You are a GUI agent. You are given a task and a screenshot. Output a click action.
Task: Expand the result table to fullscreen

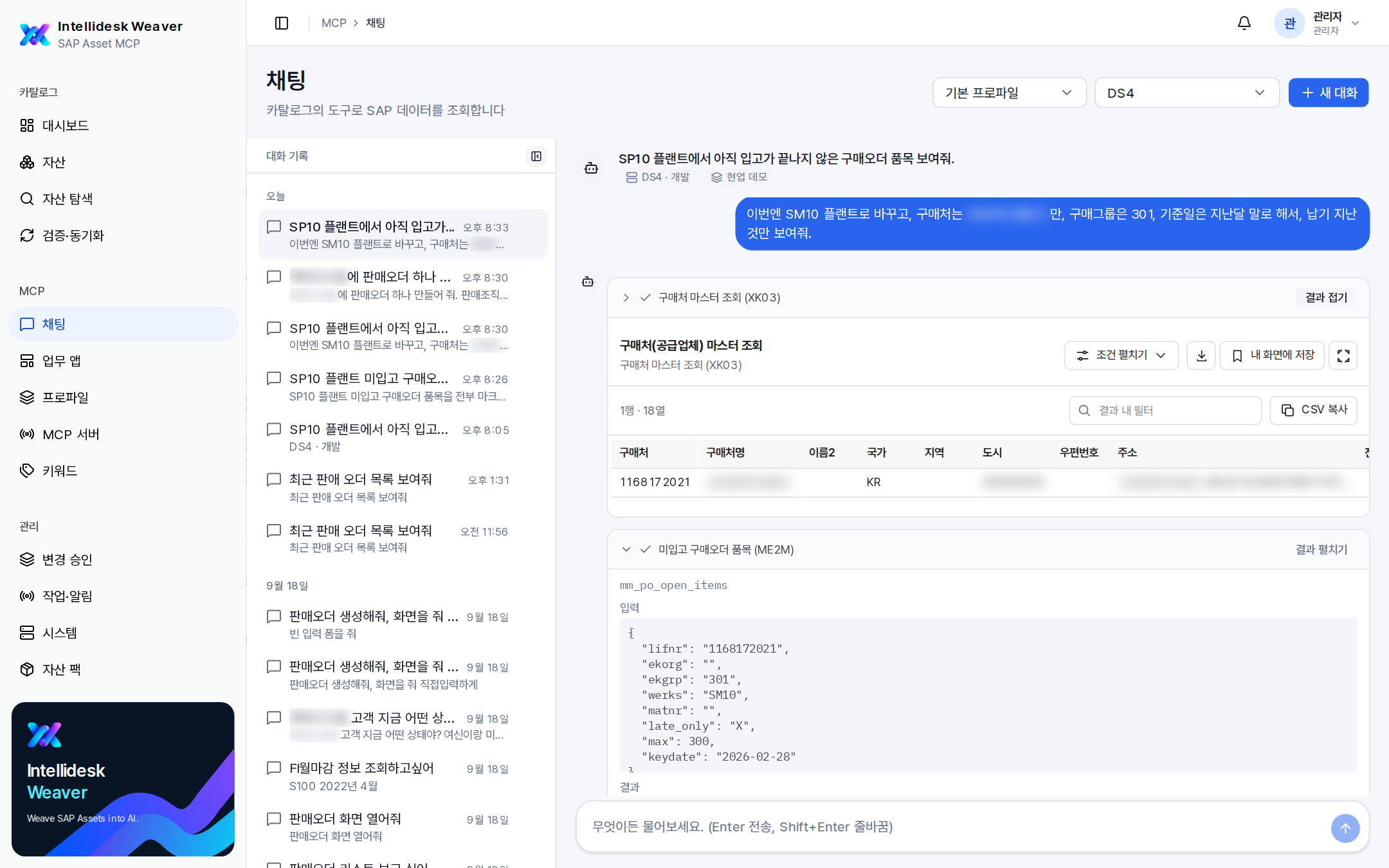[1343, 356]
